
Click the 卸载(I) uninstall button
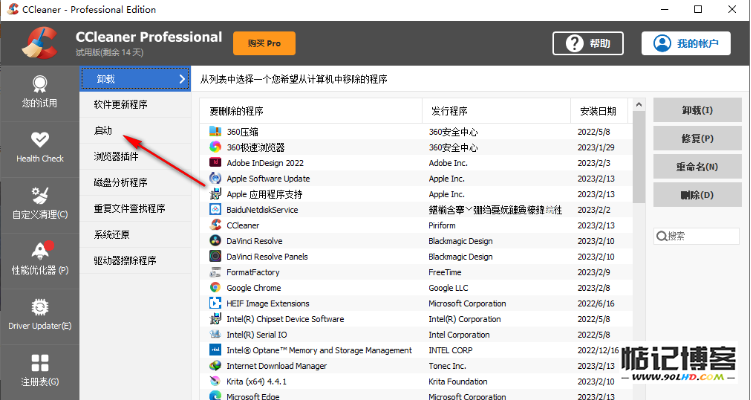click(x=697, y=110)
